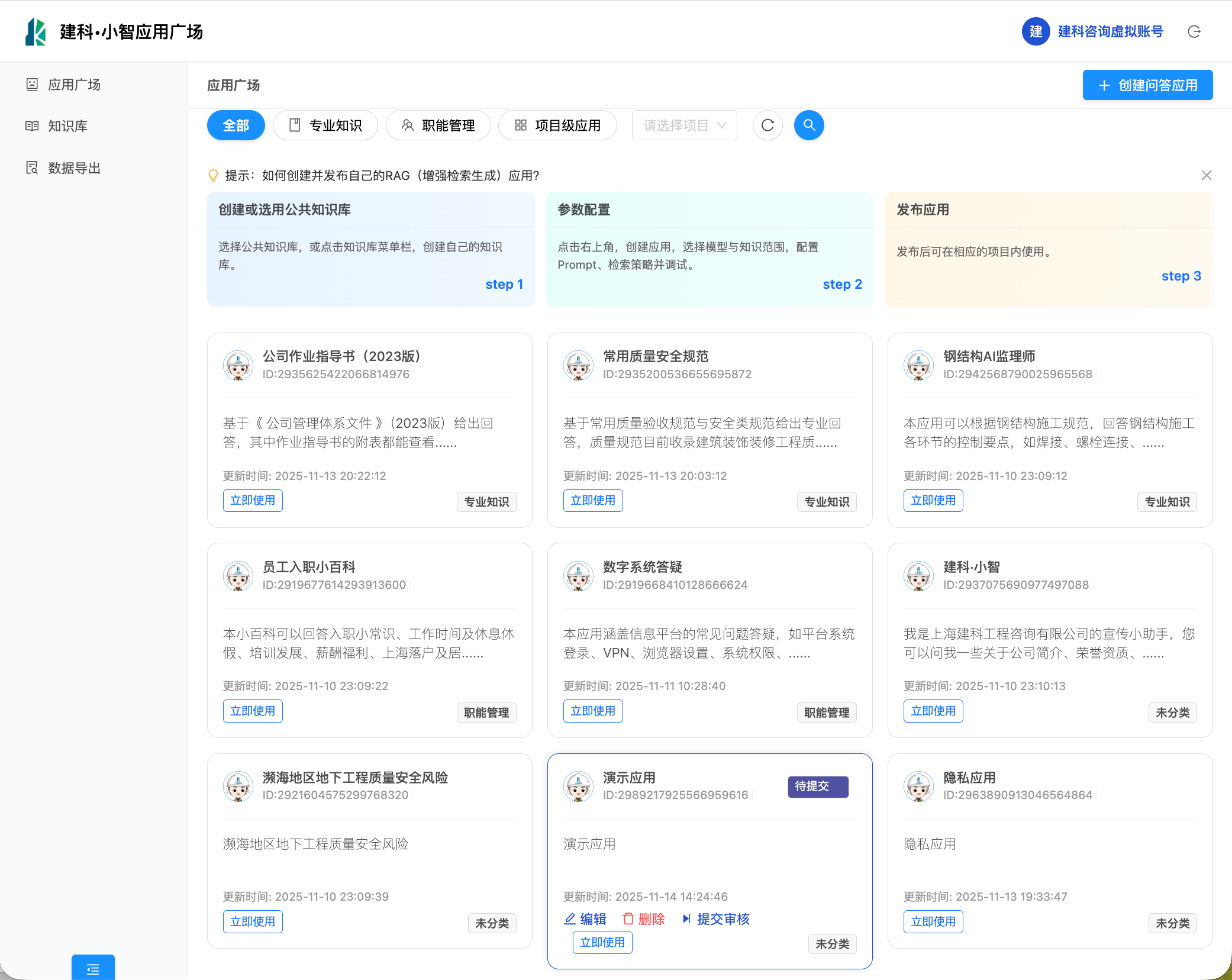Click the 删除 trash icon on 演示应用
The image size is (1232, 980).
click(628, 919)
